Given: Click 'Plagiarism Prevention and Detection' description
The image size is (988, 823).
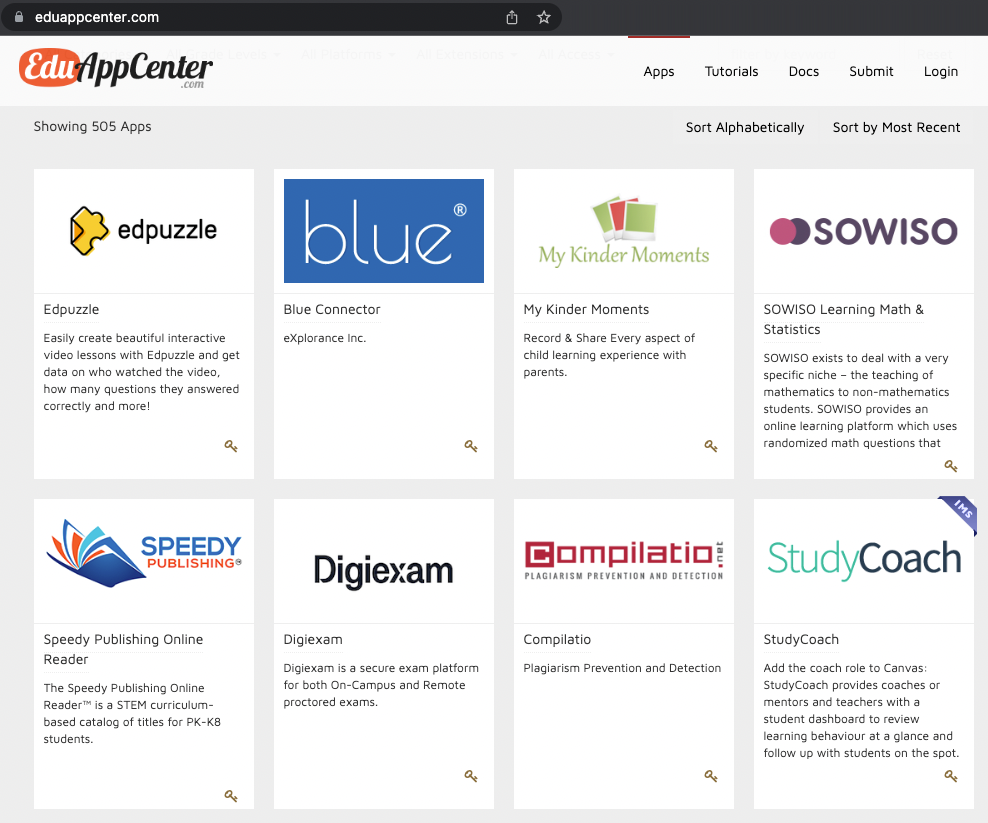Looking at the screenshot, I should [x=622, y=668].
